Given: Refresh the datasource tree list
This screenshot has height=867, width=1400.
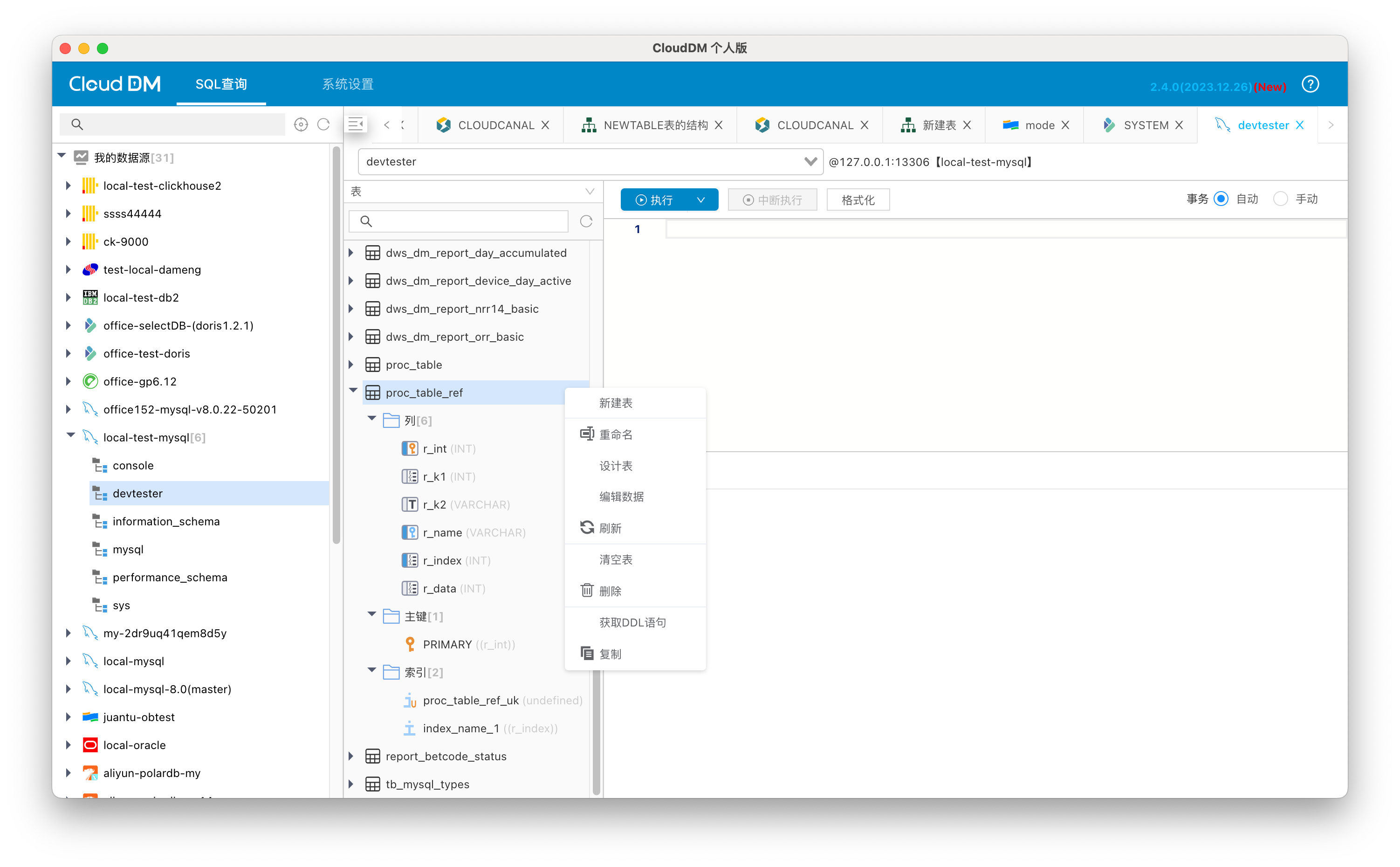Looking at the screenshot, I should point(324,124).
